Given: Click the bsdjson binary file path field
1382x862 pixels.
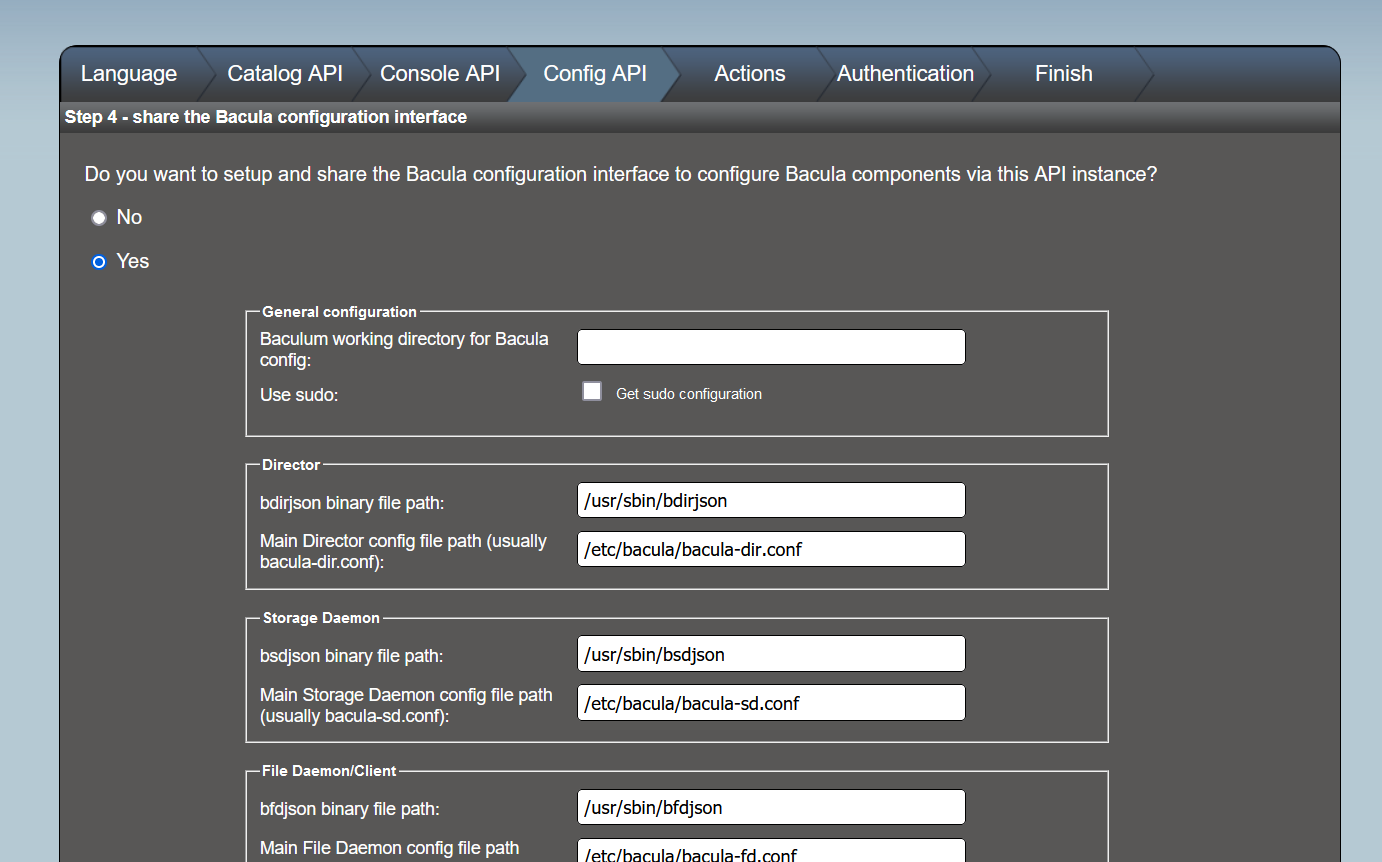Looking at the screenshot, I should (x=771, y=655).
